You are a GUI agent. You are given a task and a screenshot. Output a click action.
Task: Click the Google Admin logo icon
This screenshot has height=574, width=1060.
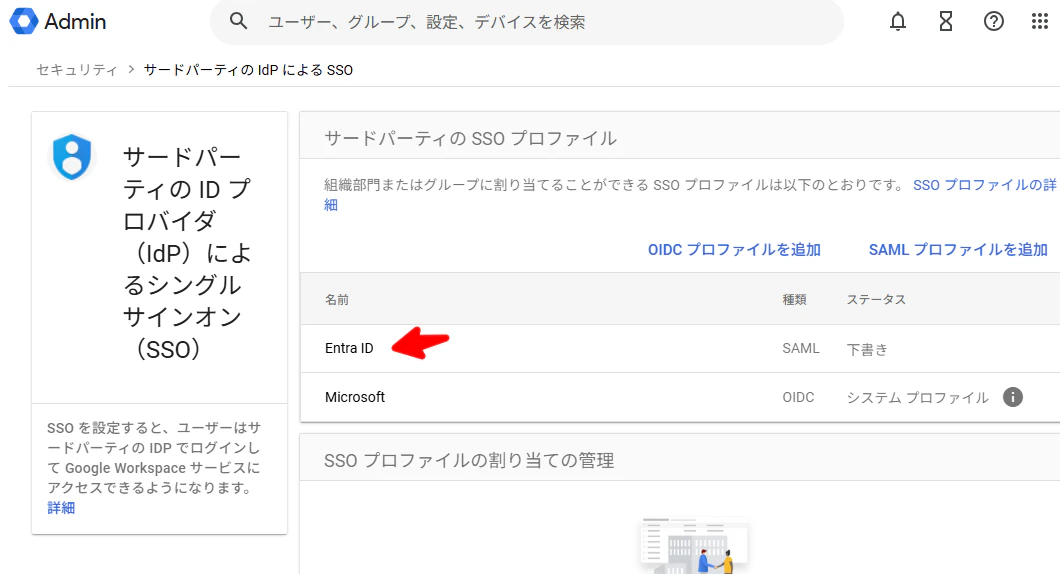point(24,22)
